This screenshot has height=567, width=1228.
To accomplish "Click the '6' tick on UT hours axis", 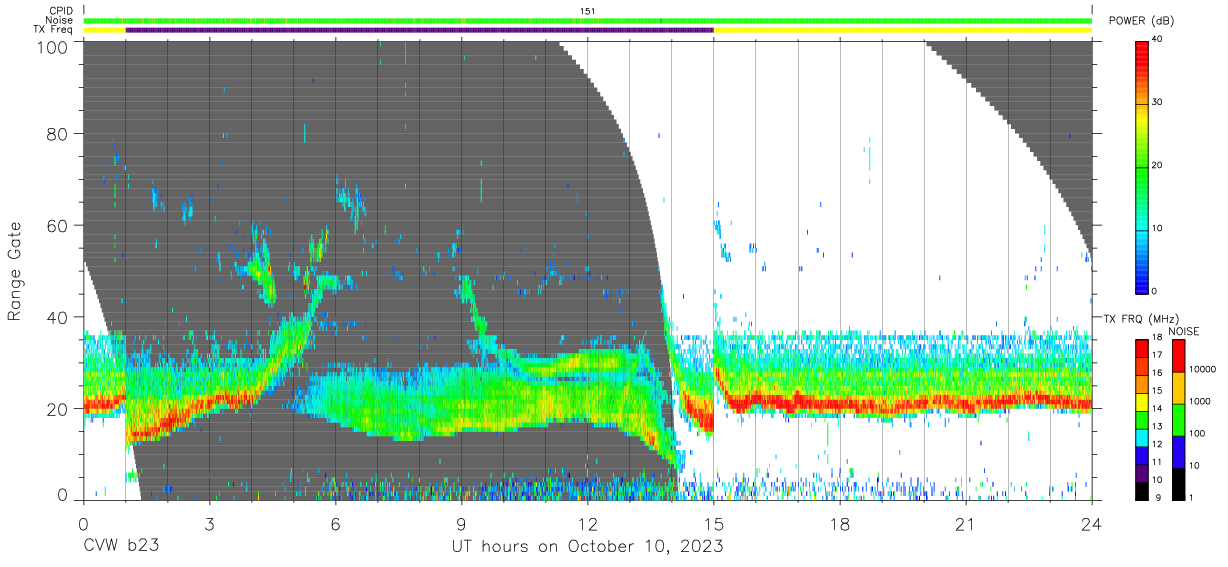I will click(x=336, y=523).
